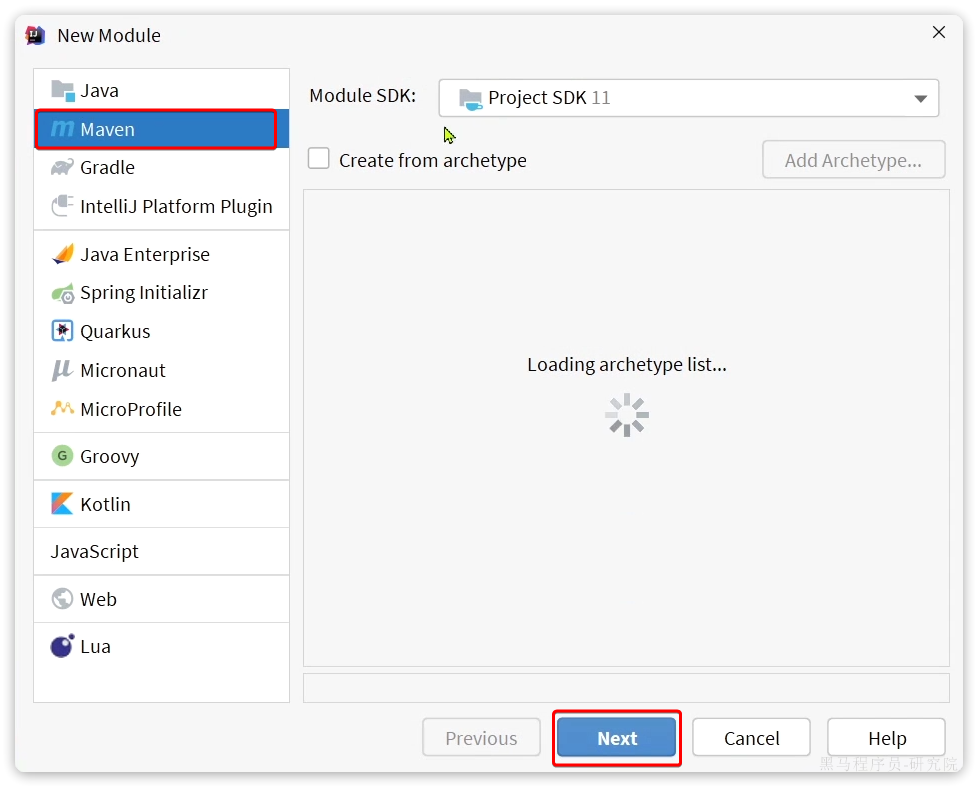Click the Lua moon icon
The image size is (978, 789).
click(x=62, y=646)
